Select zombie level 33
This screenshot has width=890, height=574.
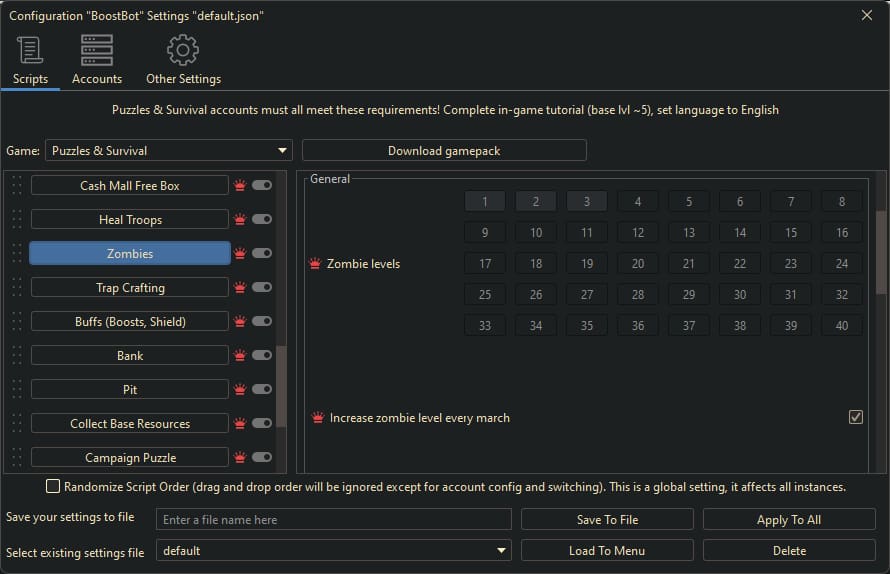(485, 325)
